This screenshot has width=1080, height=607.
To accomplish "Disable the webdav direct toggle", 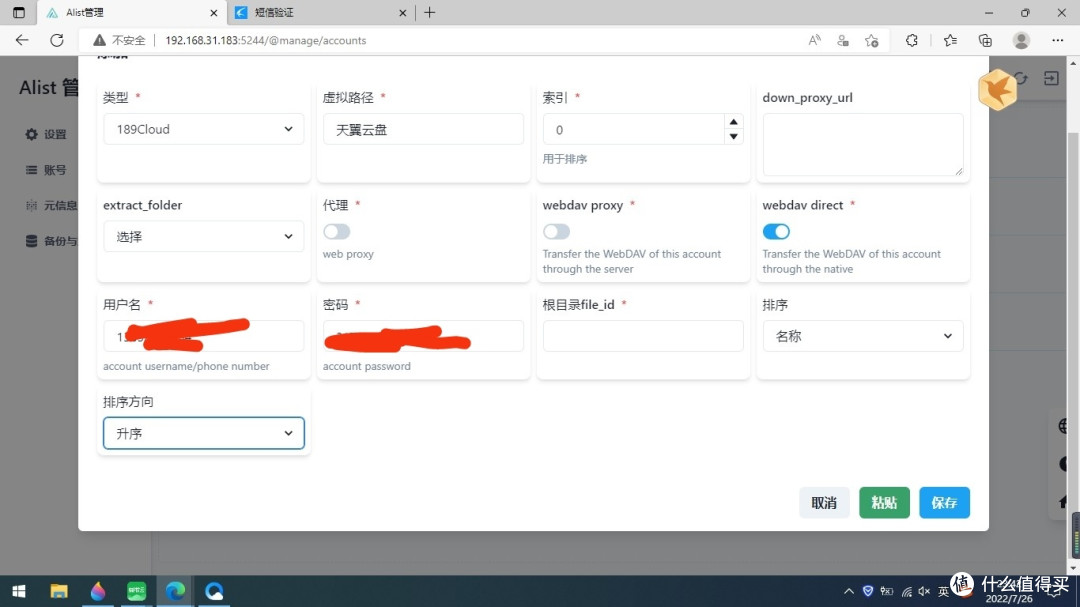I will (x=776, y=231).
